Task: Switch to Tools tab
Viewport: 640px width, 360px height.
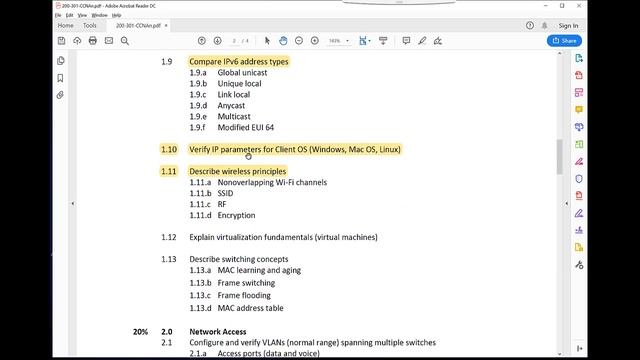Action: point(89,25)
